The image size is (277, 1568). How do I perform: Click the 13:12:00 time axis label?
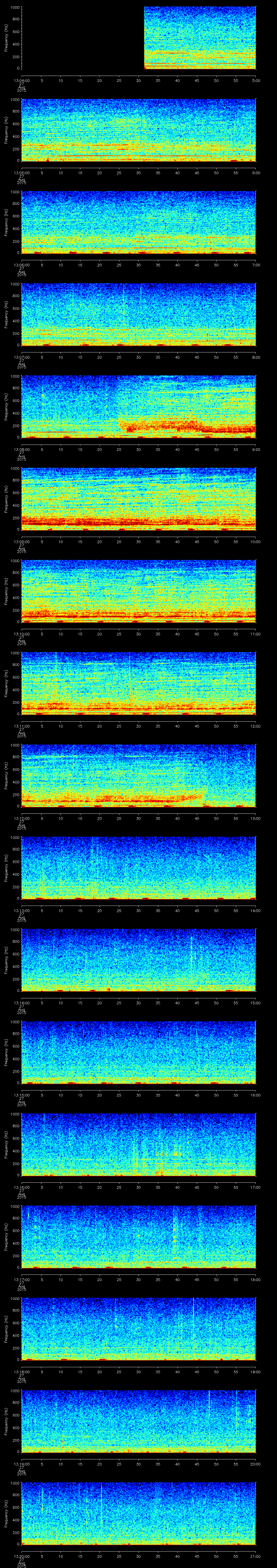[21, 819]
